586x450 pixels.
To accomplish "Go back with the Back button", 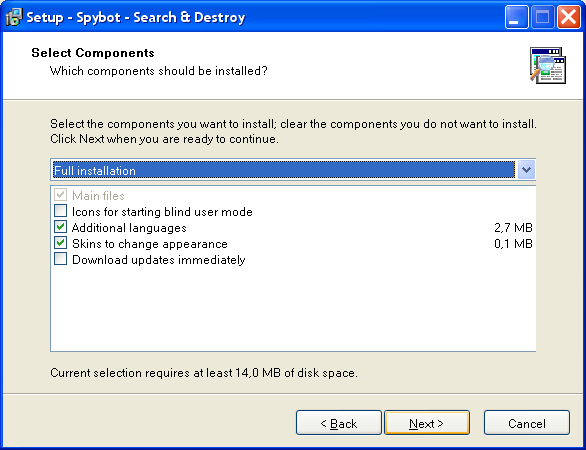I will tap(339, 423).
